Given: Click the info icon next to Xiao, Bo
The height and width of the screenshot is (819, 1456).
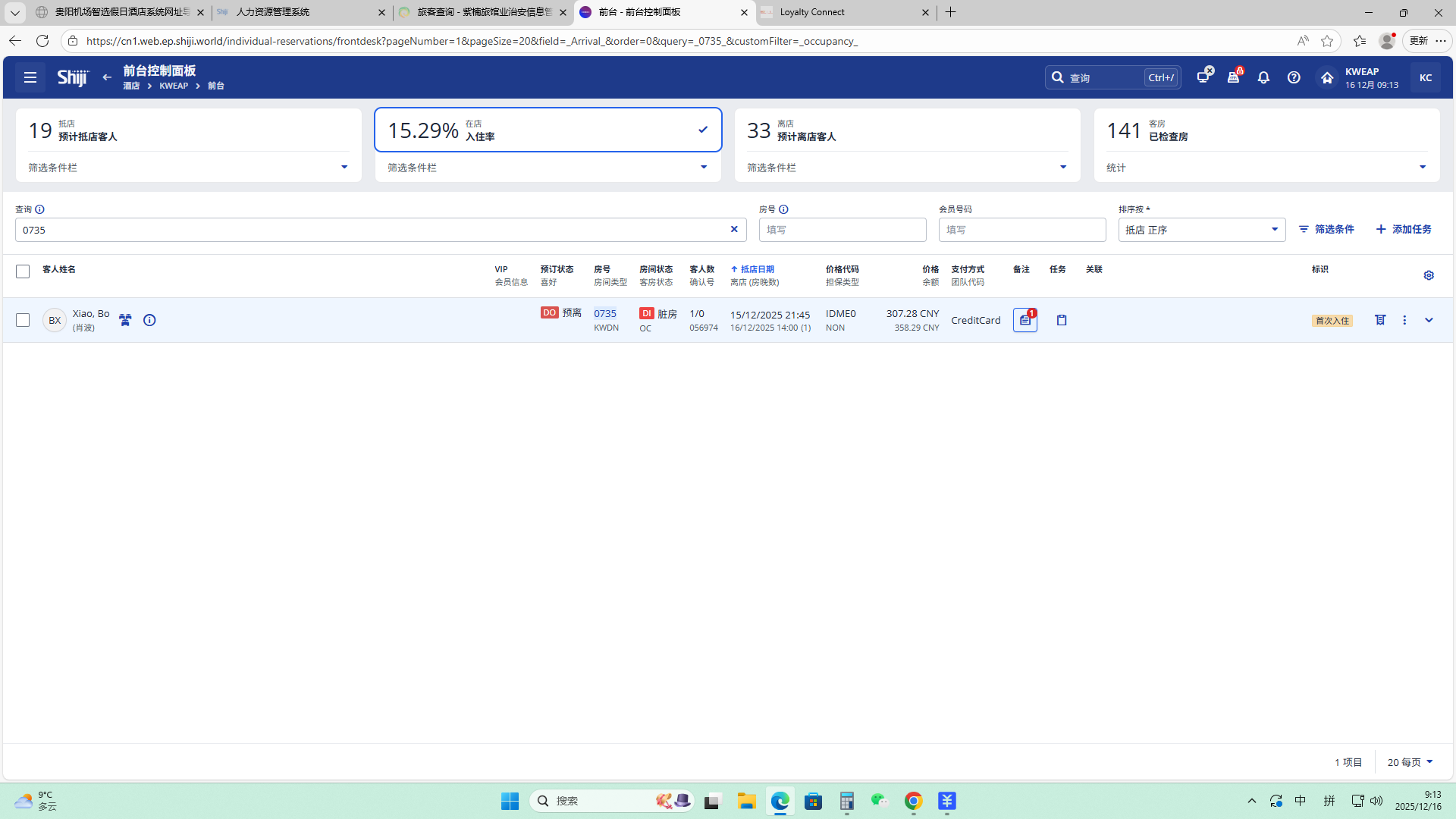Looking at the screenshot, I should (149, 320).
